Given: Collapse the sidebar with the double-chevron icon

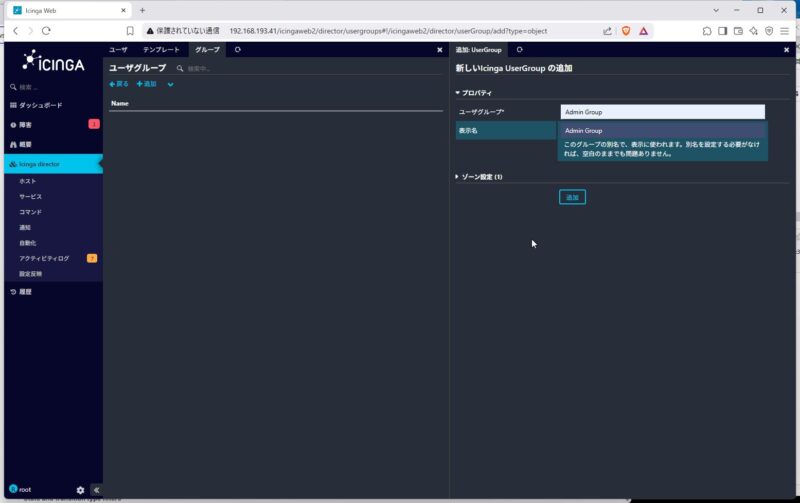Looking at the screenshot, I should point(96,490).
